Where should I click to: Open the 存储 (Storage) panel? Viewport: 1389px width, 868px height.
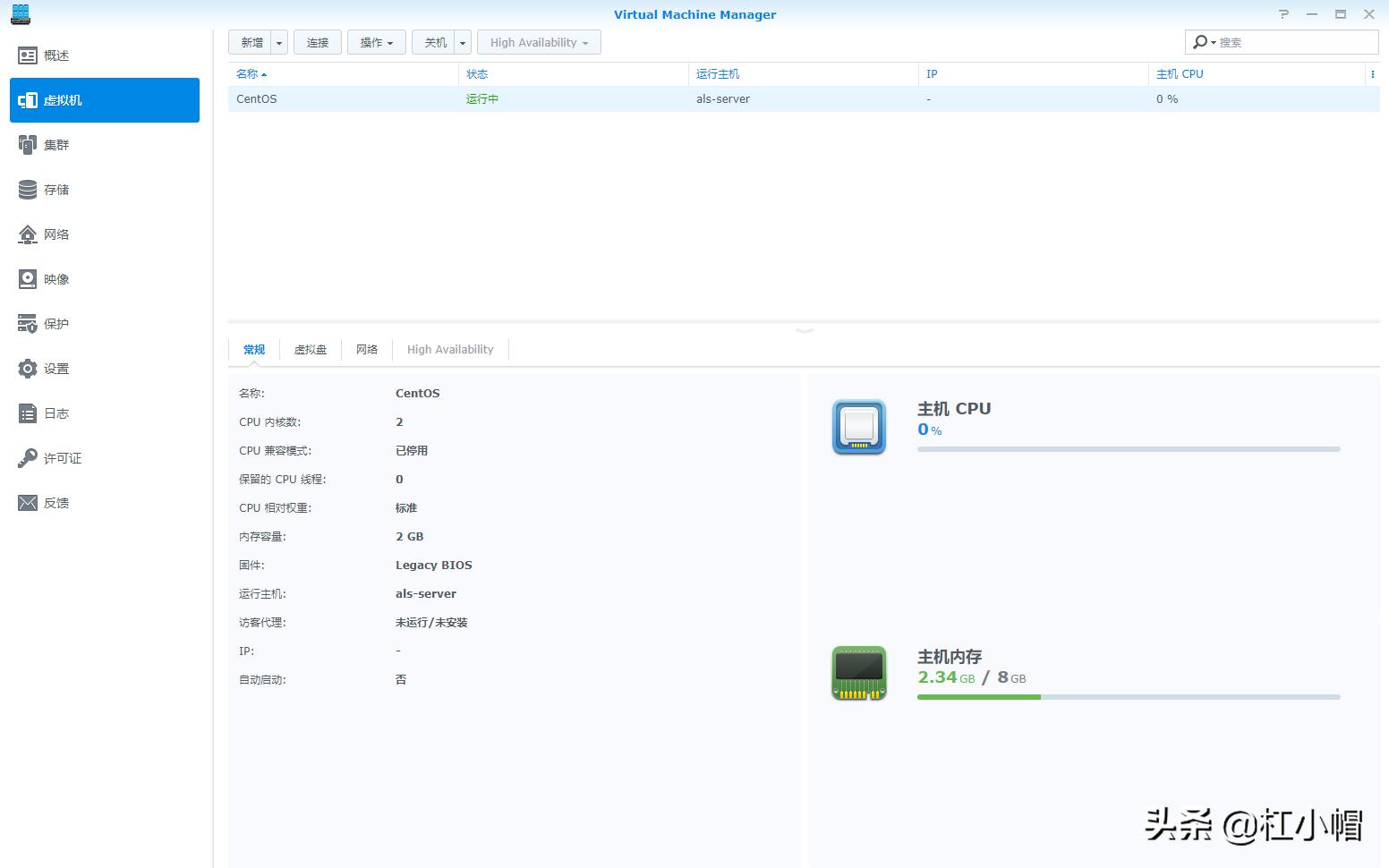point(54,189)
